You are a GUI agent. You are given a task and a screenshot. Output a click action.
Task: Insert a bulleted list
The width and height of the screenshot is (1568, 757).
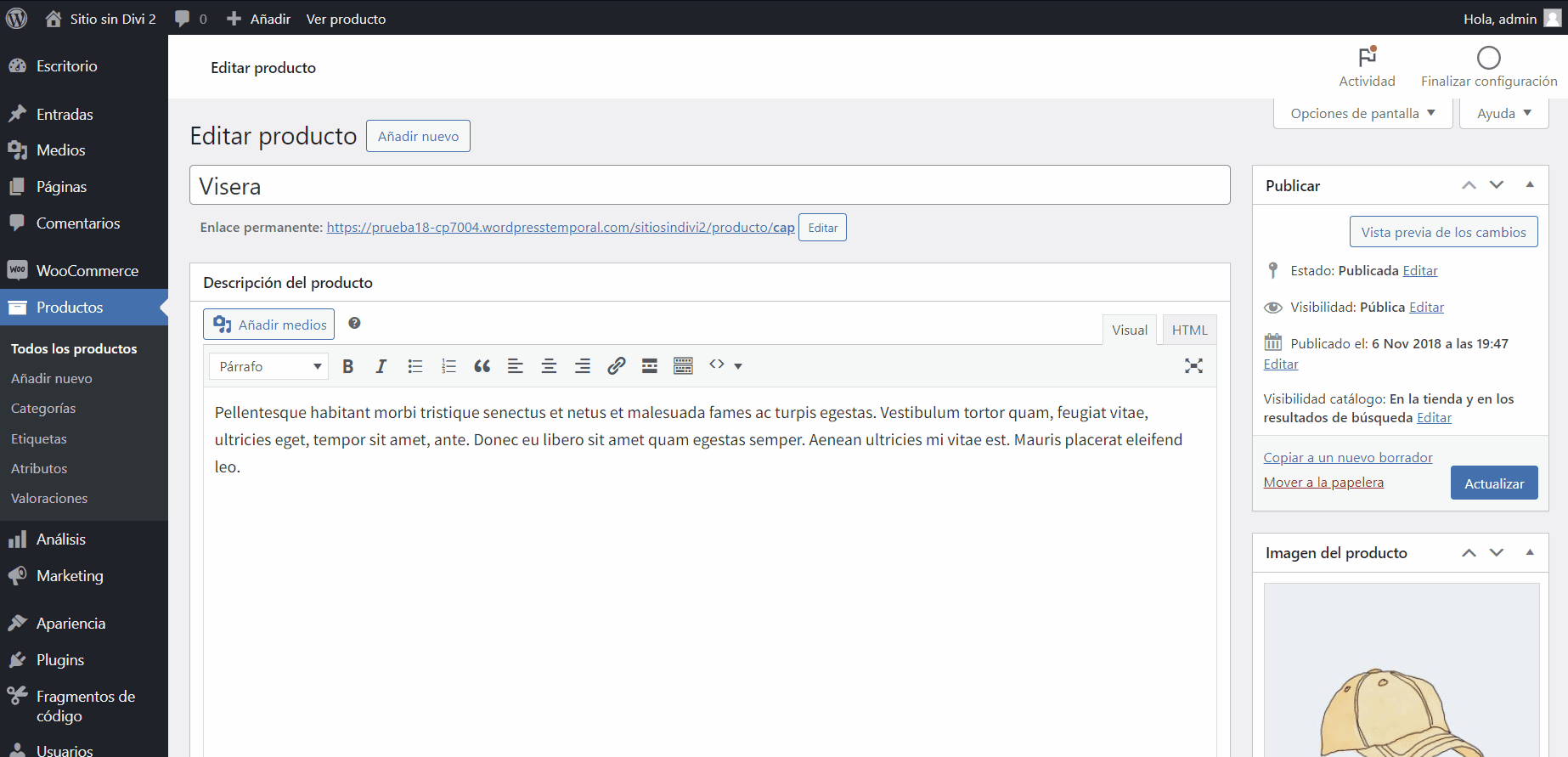415,366
